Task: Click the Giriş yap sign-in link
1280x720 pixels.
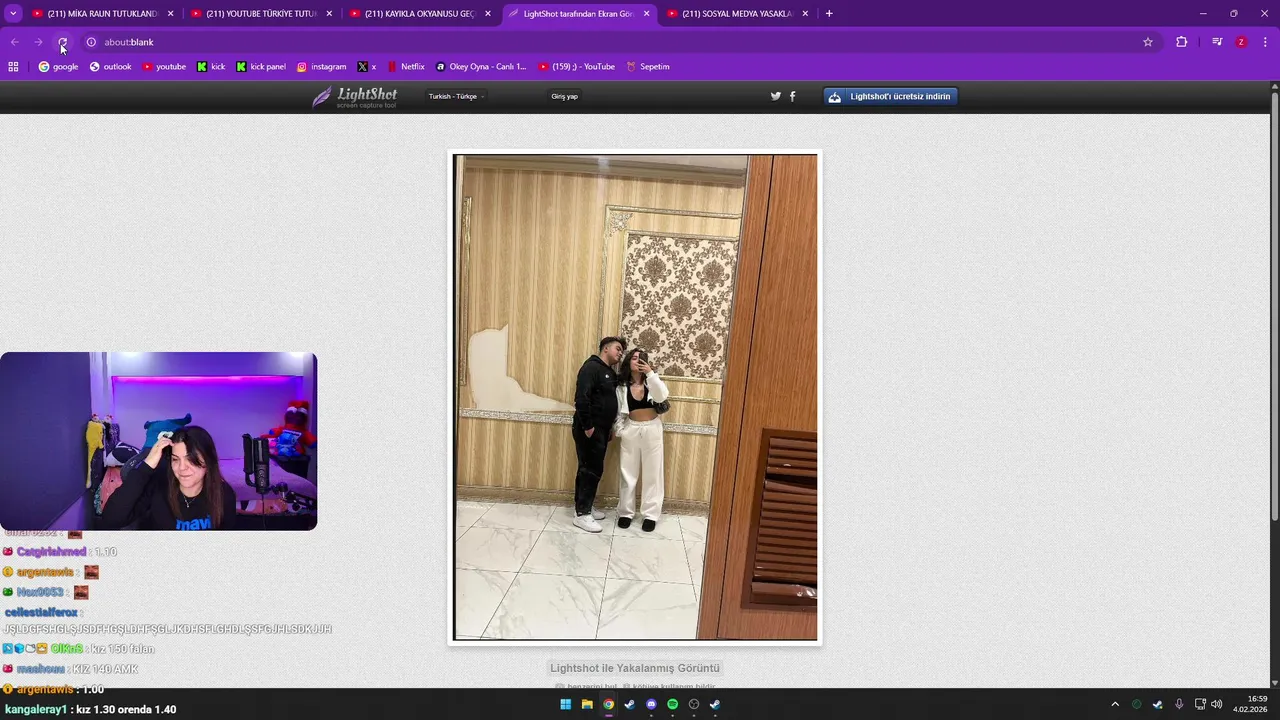Action: point(564,96)
